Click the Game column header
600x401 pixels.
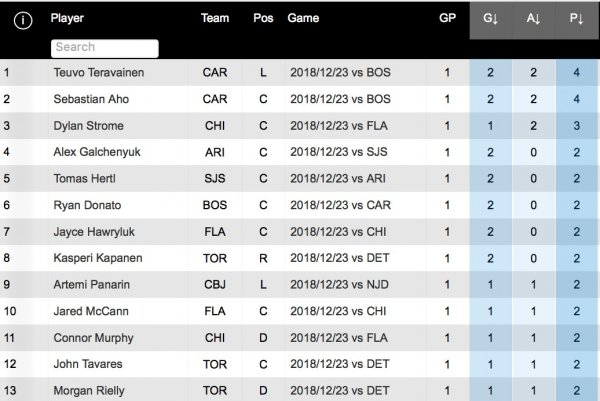pyautogui.click(x=303, y=18)
